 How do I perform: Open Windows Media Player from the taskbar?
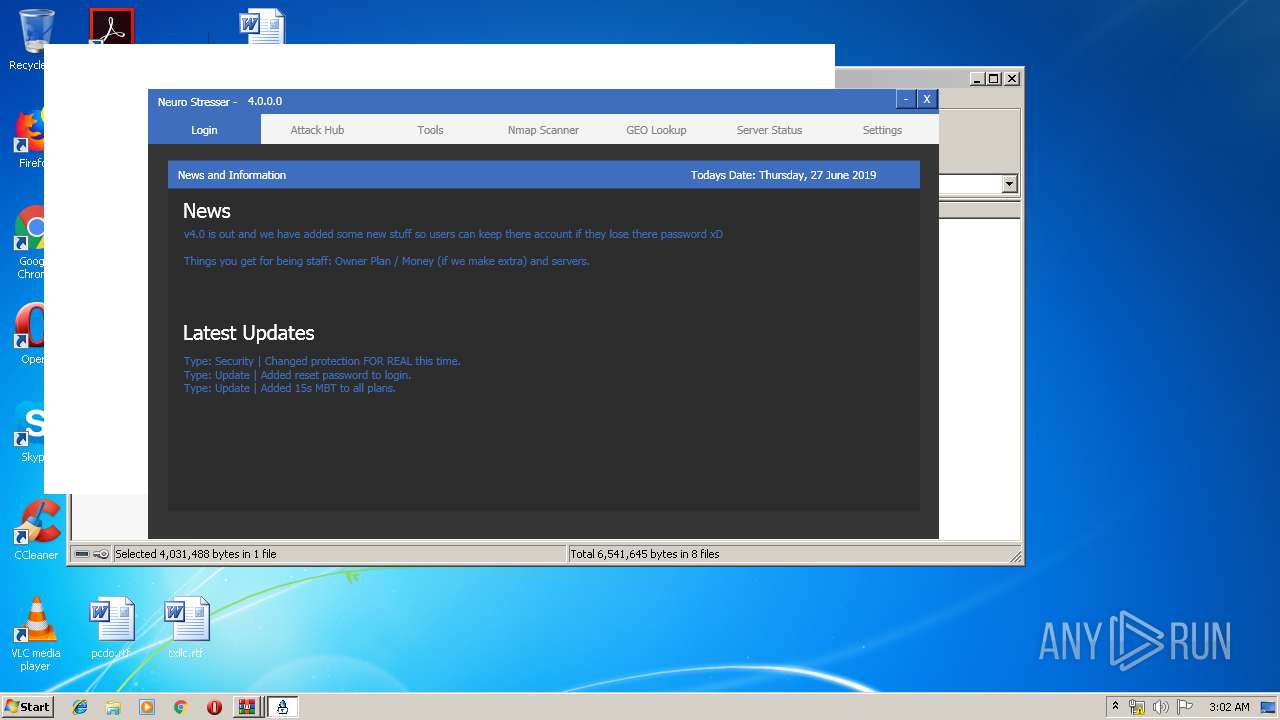pyautogui.click(x=147, y=707)
